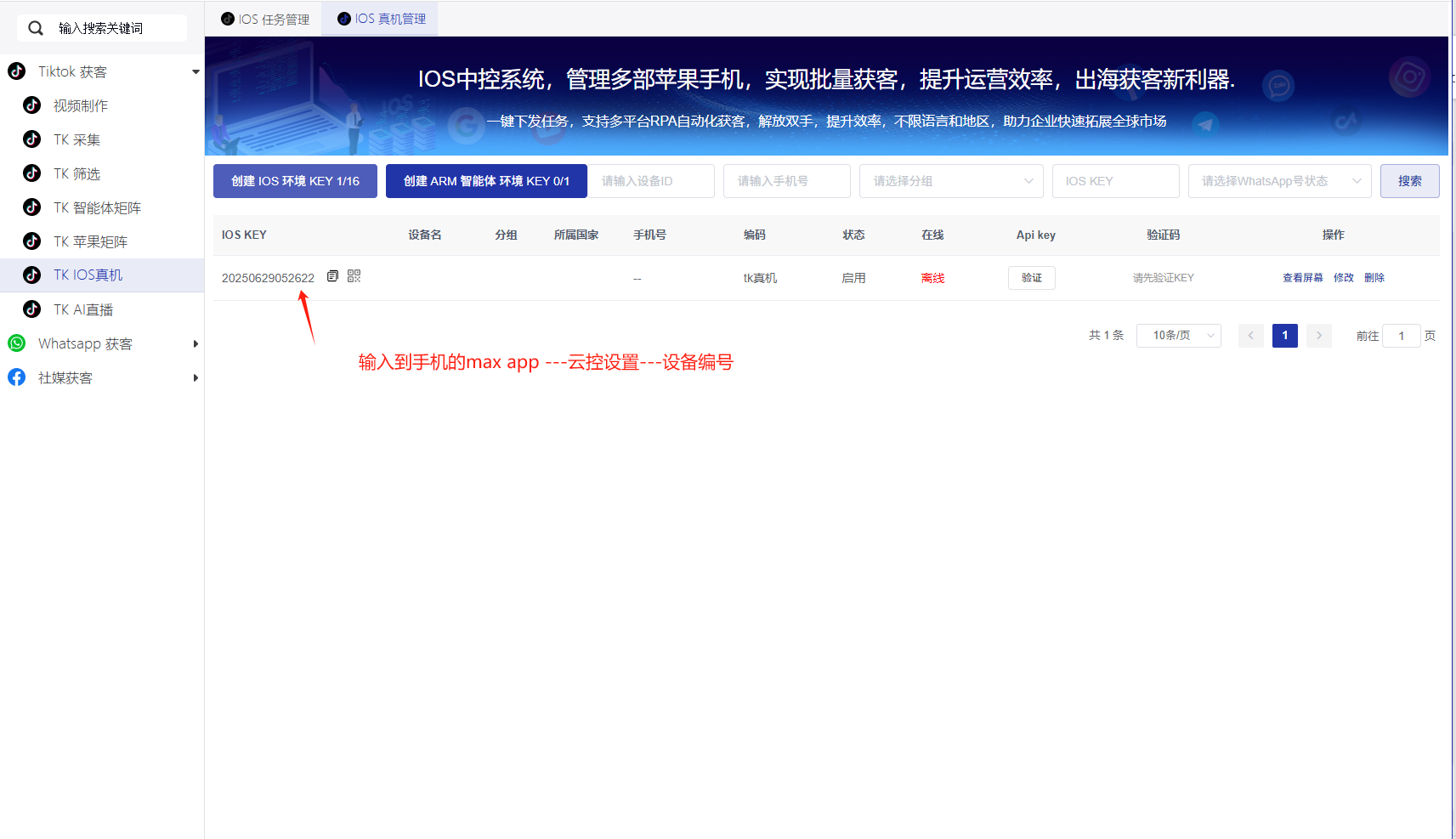点击 IOS KEY 旁的复制图标
This screenshot has height=839, width=1456.
click(x=332, y=275)
